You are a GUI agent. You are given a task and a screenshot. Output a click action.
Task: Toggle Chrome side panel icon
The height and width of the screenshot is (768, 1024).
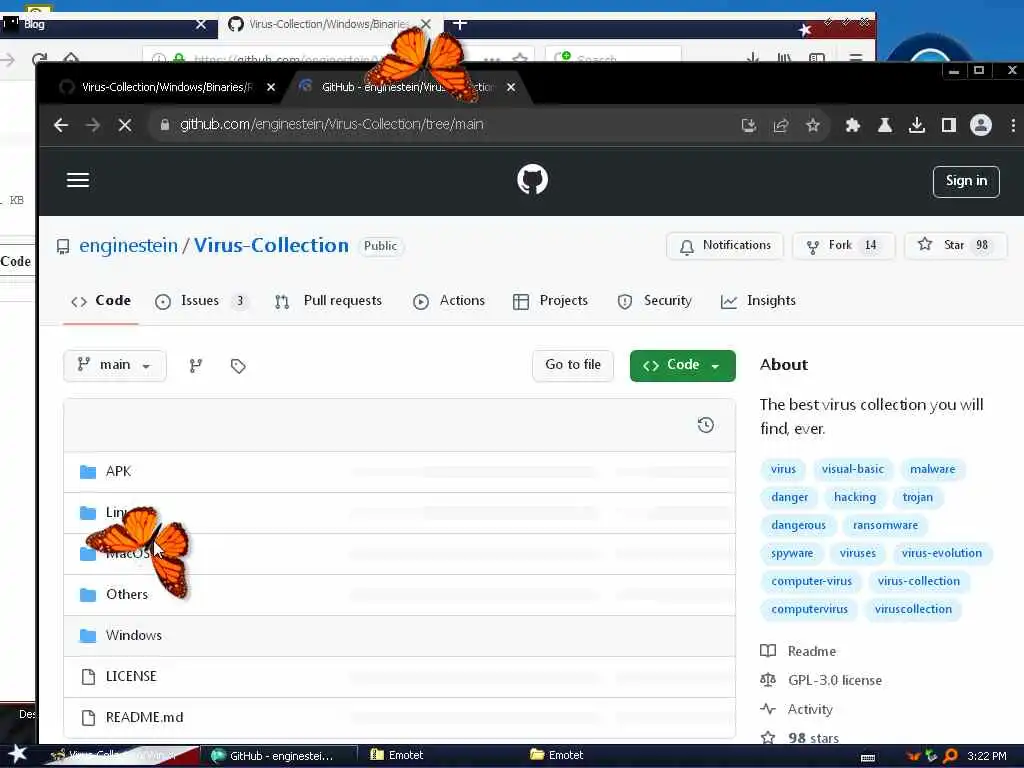pos(949,125)
